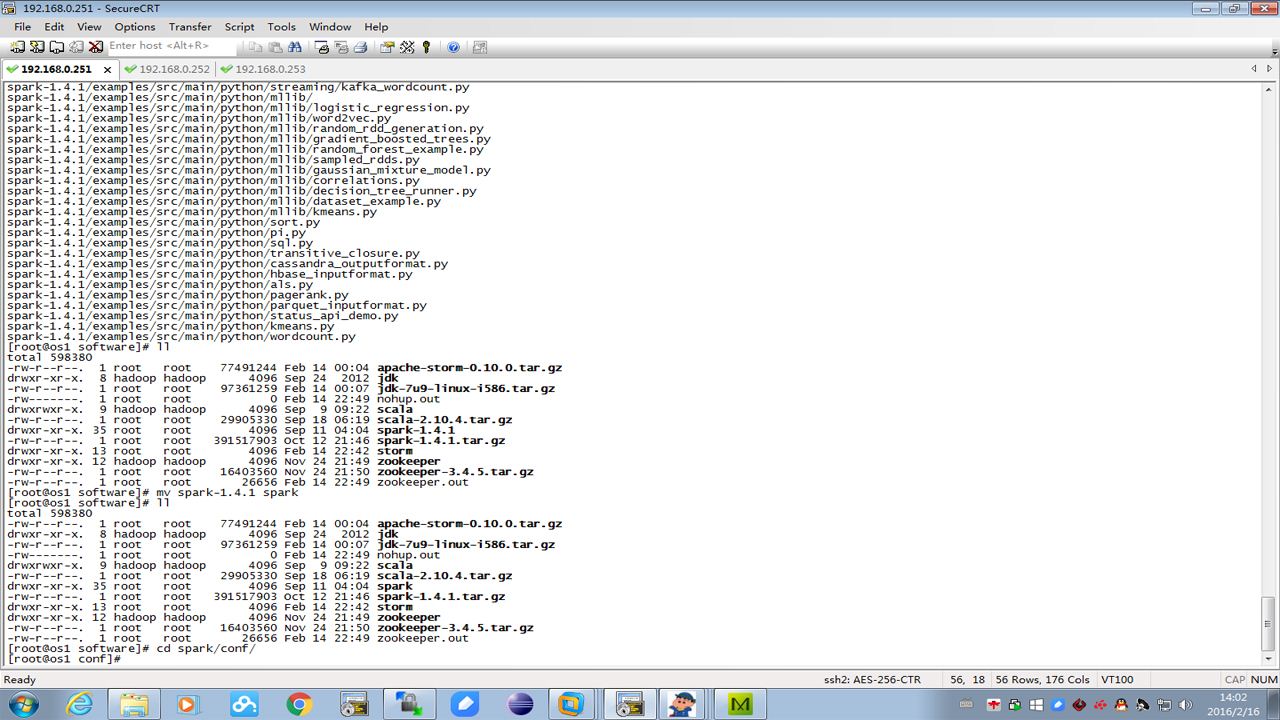This screenshot has height=720, width=1280.
Task: Open the Edit menu
Action: pyautogui.click(x=54, y=27)
